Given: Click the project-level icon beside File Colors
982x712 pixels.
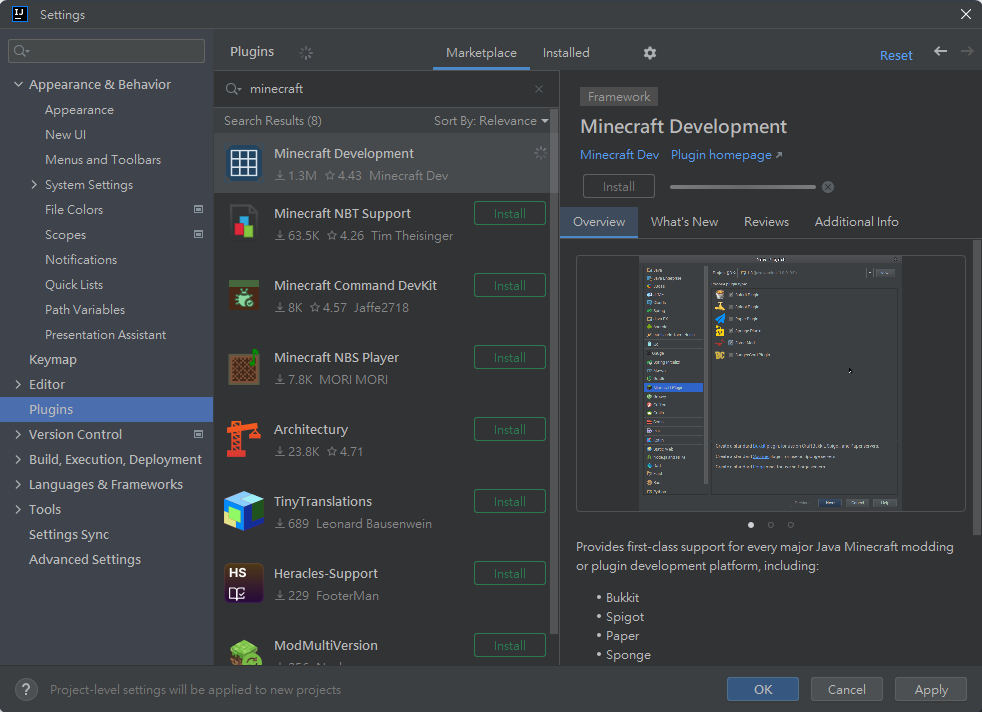Looking at the screenshot, I should click(199, 209).
